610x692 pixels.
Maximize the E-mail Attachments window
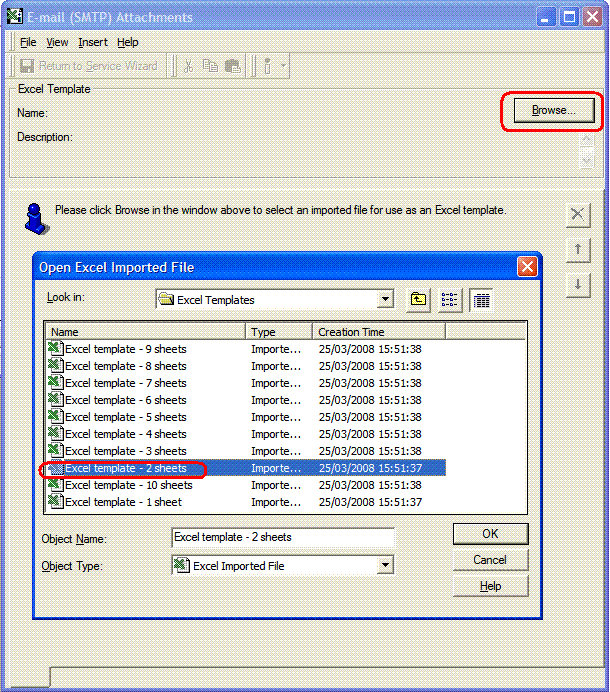click(x=569, y=17)
